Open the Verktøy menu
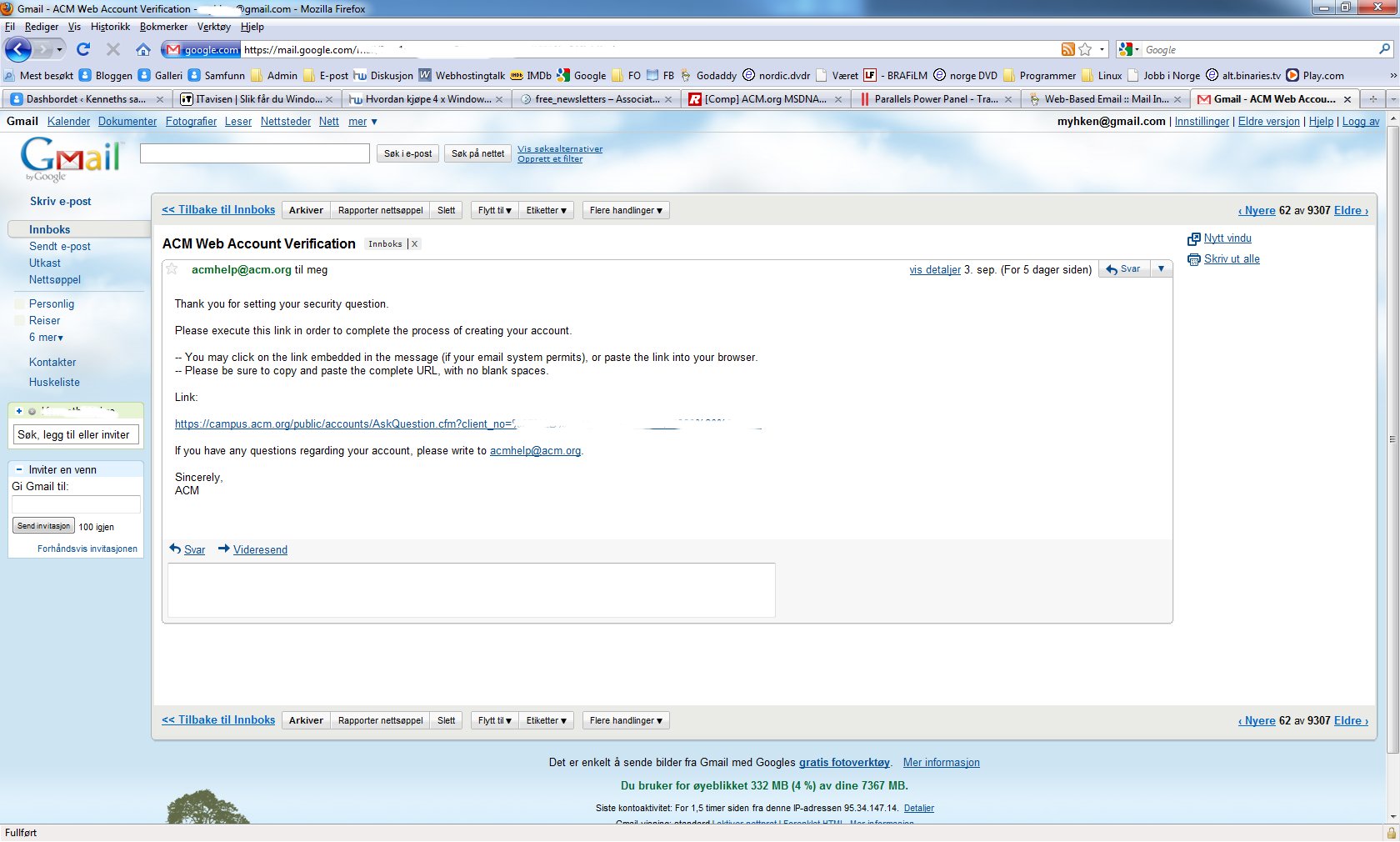The width and height of the screenshot is (1400, 842). [x=214, y=27]
